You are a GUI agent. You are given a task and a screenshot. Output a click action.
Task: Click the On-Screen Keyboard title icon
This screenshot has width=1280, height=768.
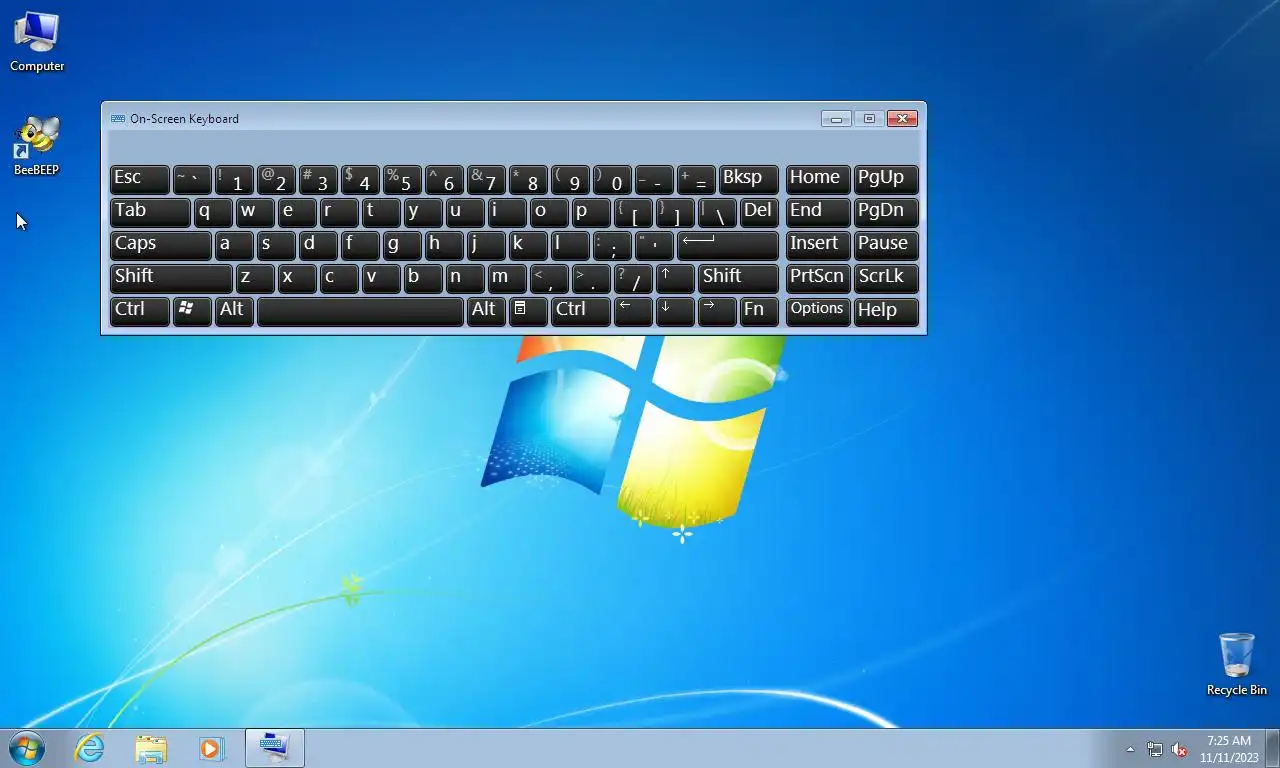point(118,118)
